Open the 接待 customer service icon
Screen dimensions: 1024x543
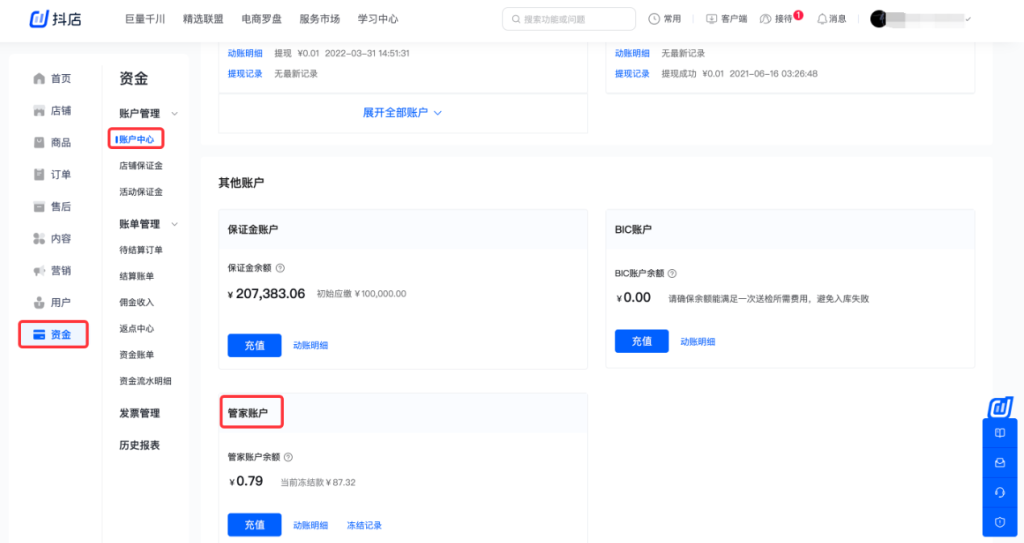tap(766, 19)
